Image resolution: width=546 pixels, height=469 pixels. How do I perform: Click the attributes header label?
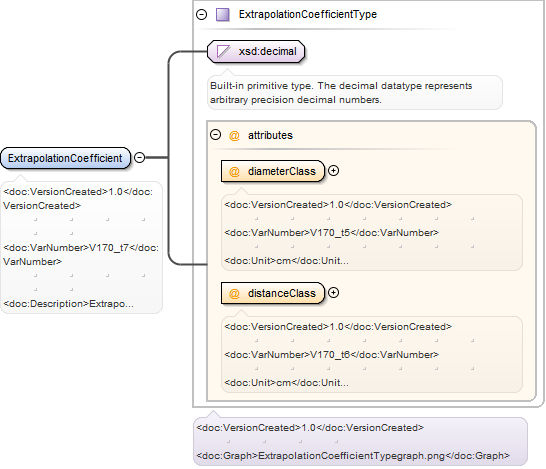pos(270,135)
